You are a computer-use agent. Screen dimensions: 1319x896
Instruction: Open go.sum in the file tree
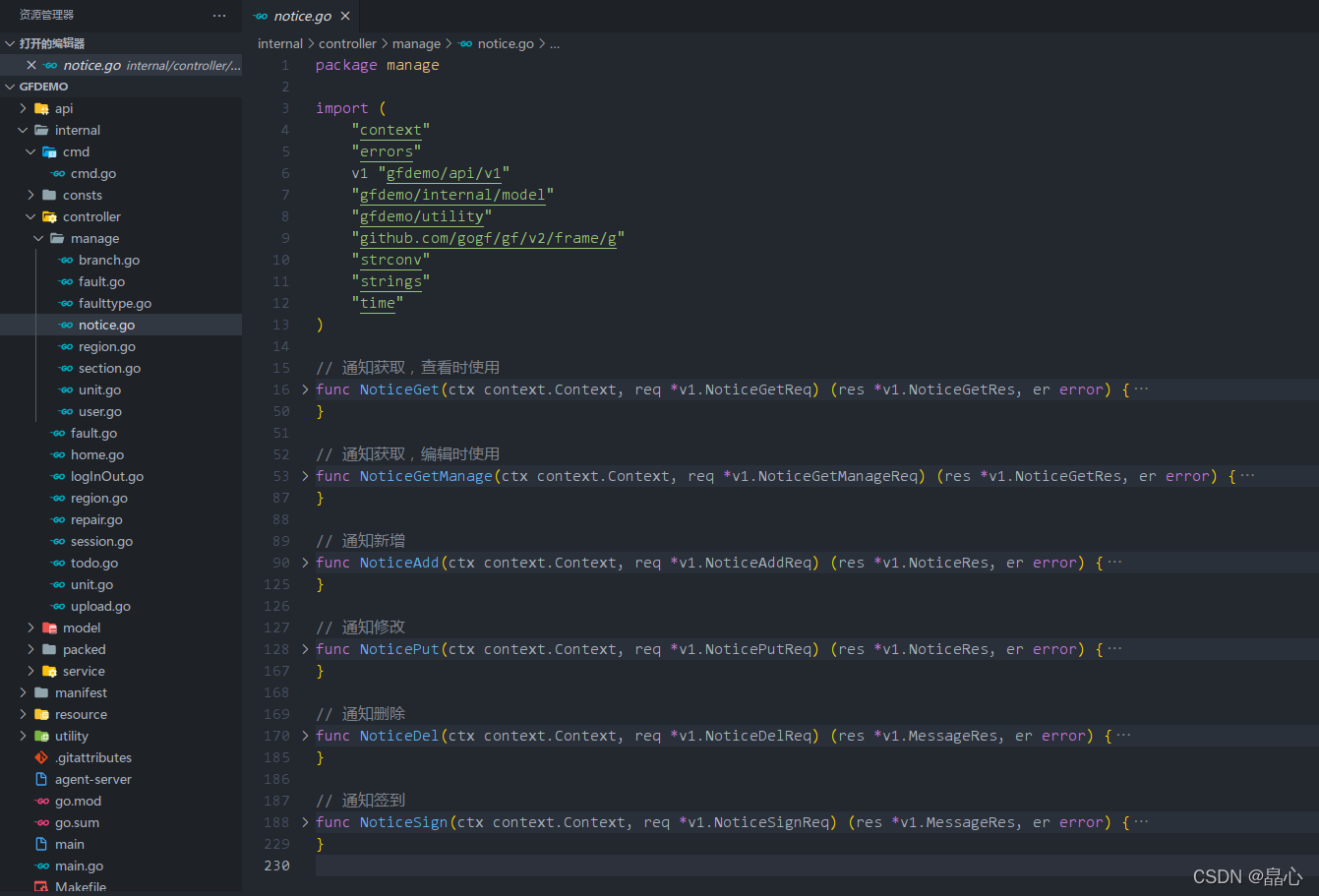(77, 822)
